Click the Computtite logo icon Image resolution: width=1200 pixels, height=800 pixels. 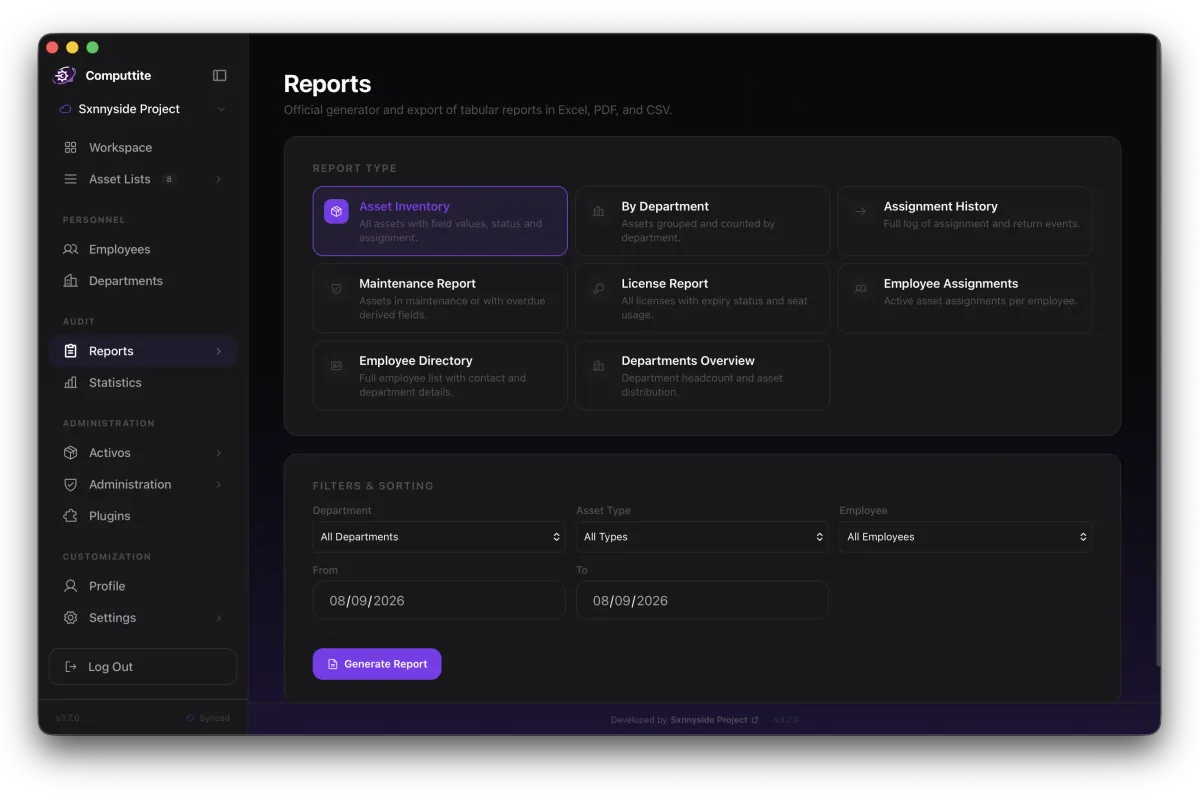(x=64, y=75)
